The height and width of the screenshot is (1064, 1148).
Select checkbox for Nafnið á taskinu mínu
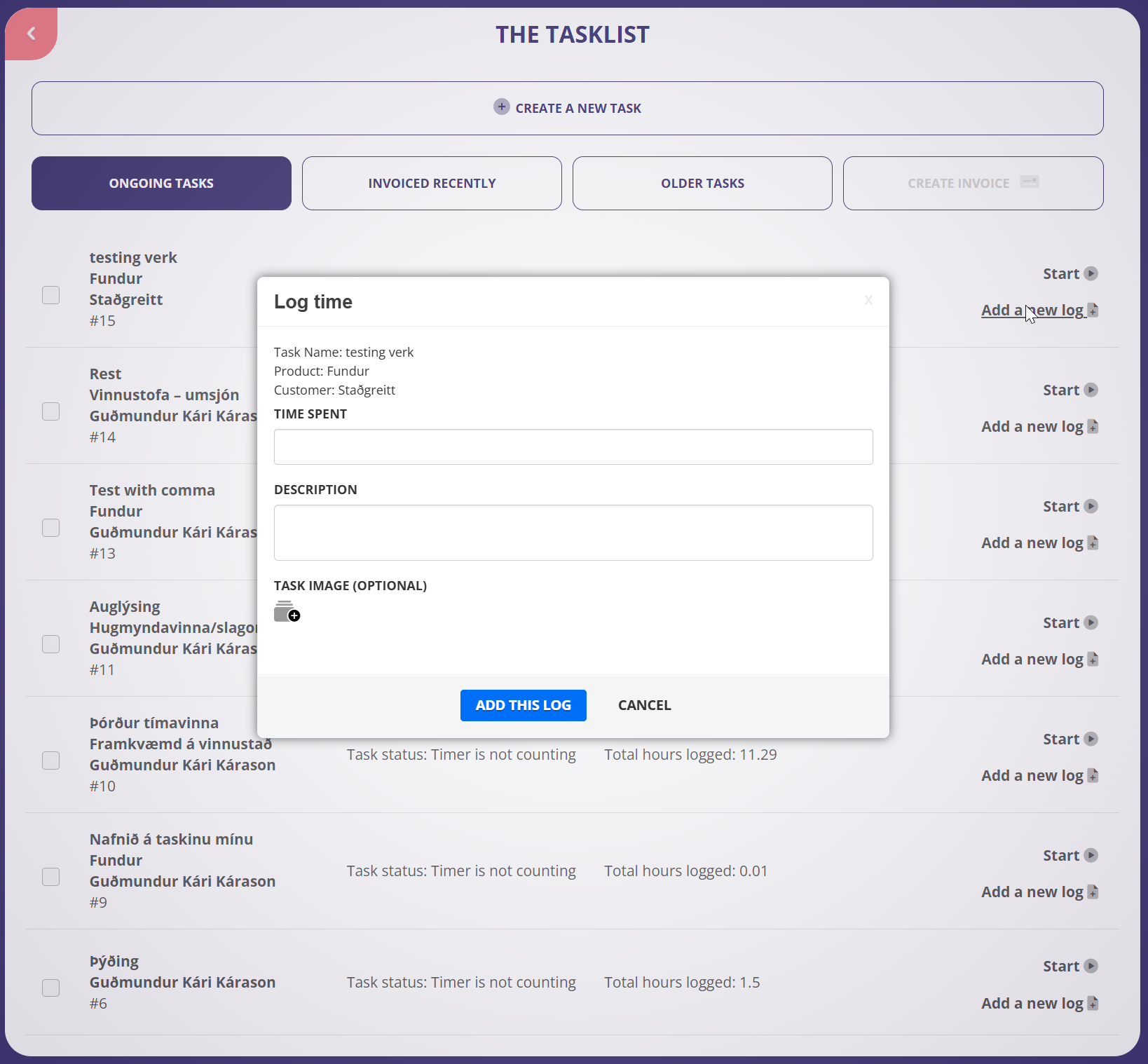[x=50, y=877]
